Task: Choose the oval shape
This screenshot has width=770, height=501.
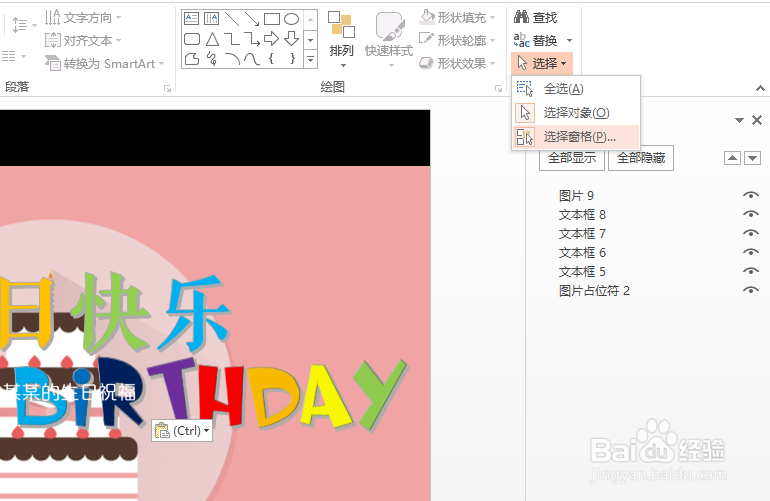Action: (x=292, y=19)
